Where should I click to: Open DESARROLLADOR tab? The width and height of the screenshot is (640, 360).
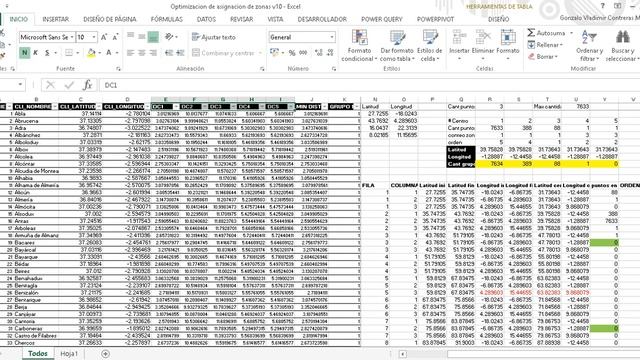click(x=322, y=19)
